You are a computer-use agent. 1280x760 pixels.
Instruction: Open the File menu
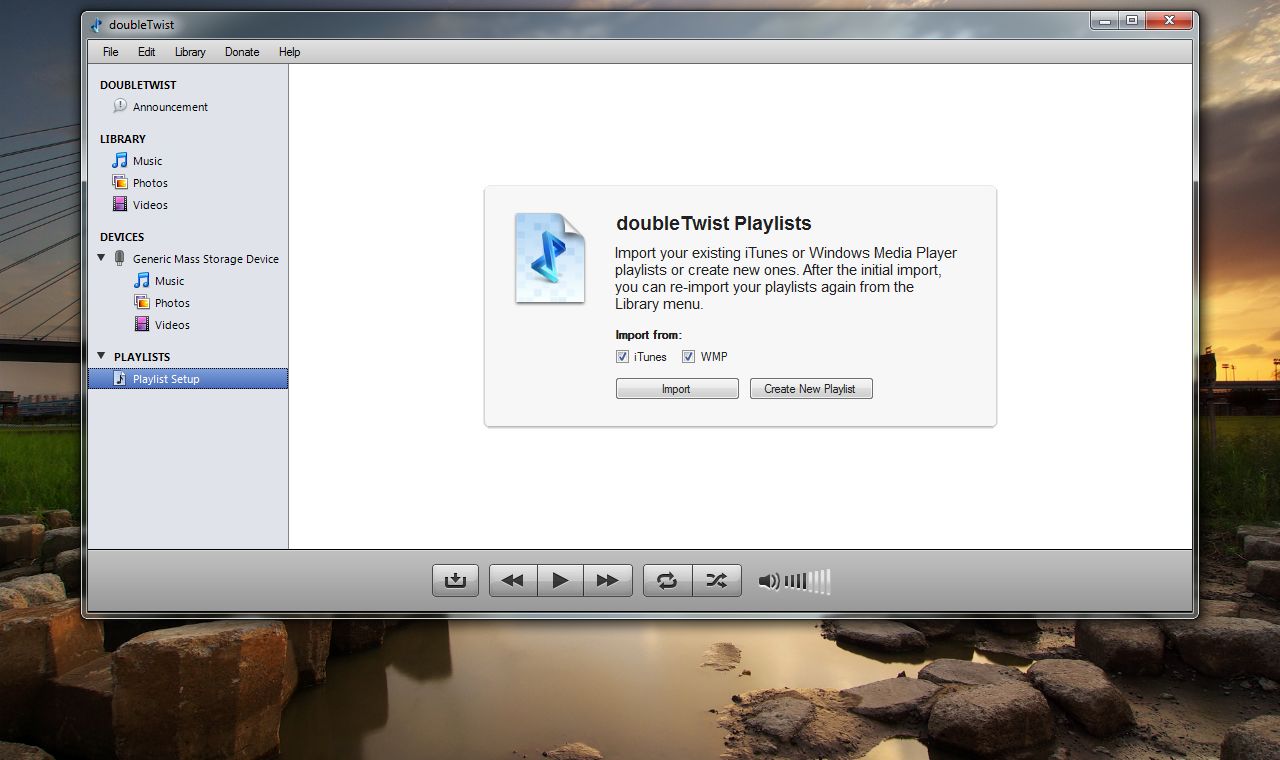coord(110,52)
